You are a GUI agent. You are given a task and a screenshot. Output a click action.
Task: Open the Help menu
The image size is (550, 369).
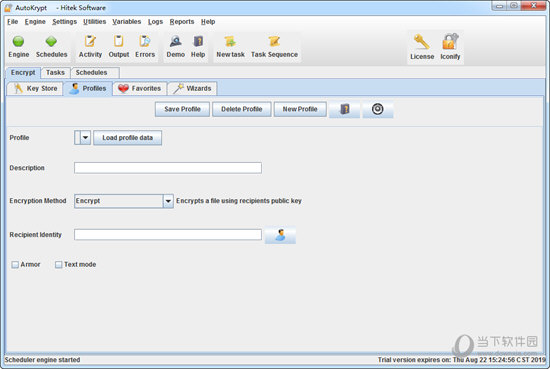click(x=208, y=22)
